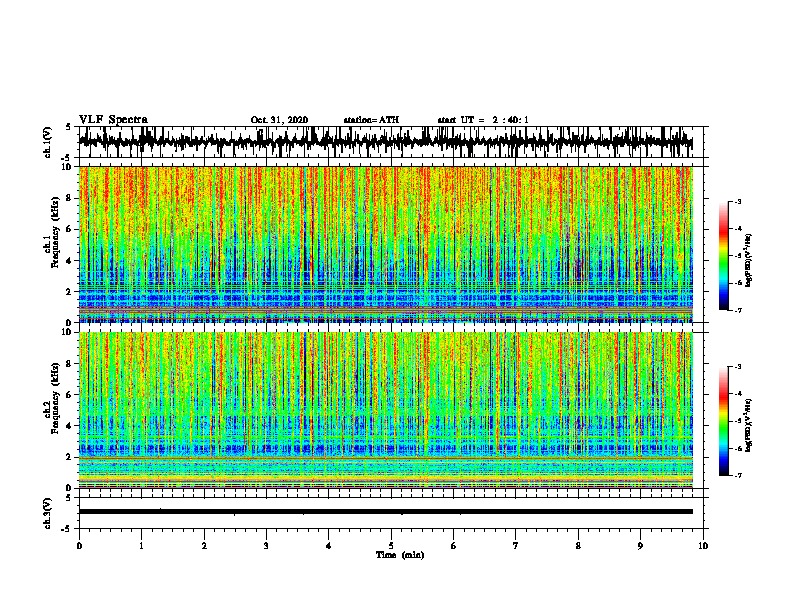Viewport: 792px width, 612px height.
Task: Click the start UT time text
Action: tap(483, 120)
